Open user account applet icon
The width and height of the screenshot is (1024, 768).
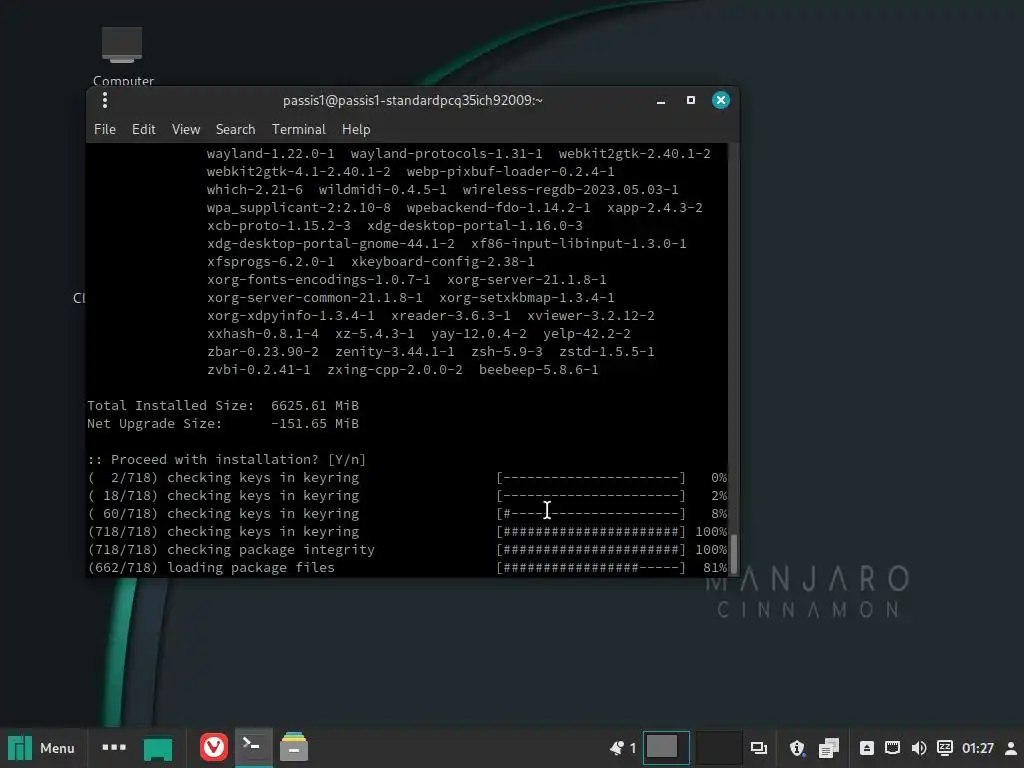pos(1010,748)
